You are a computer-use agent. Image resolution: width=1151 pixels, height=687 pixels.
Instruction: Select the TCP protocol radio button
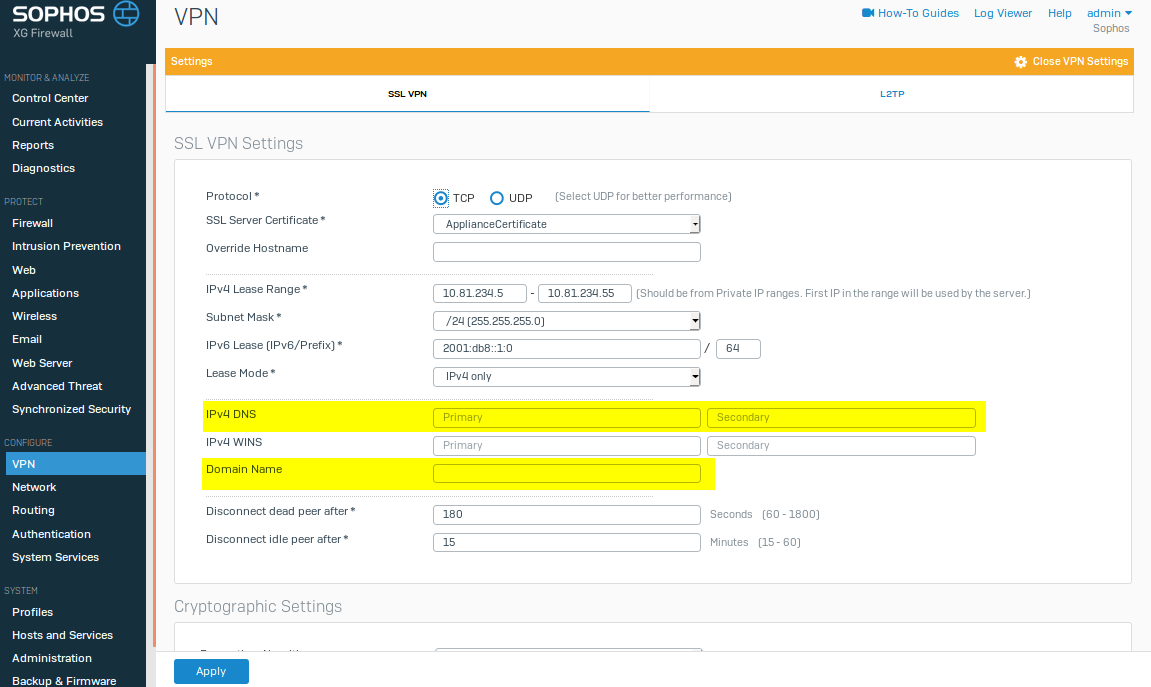[440, 198]
